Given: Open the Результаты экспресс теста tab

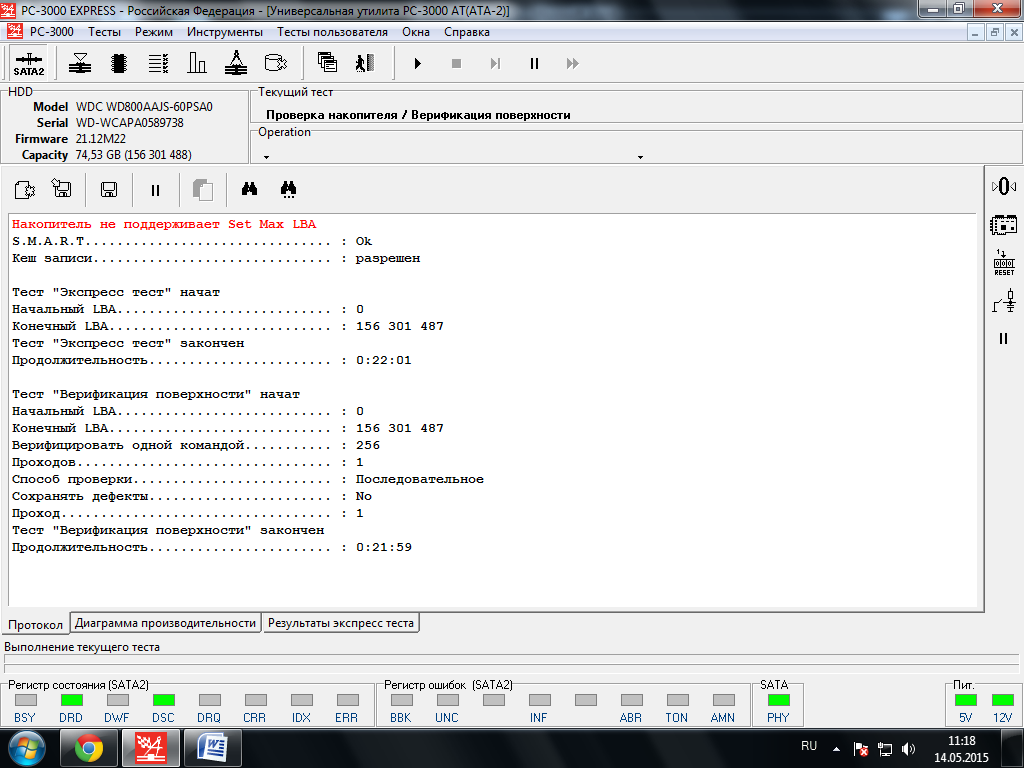Looking at the screenshot, I should coord(341,623).
